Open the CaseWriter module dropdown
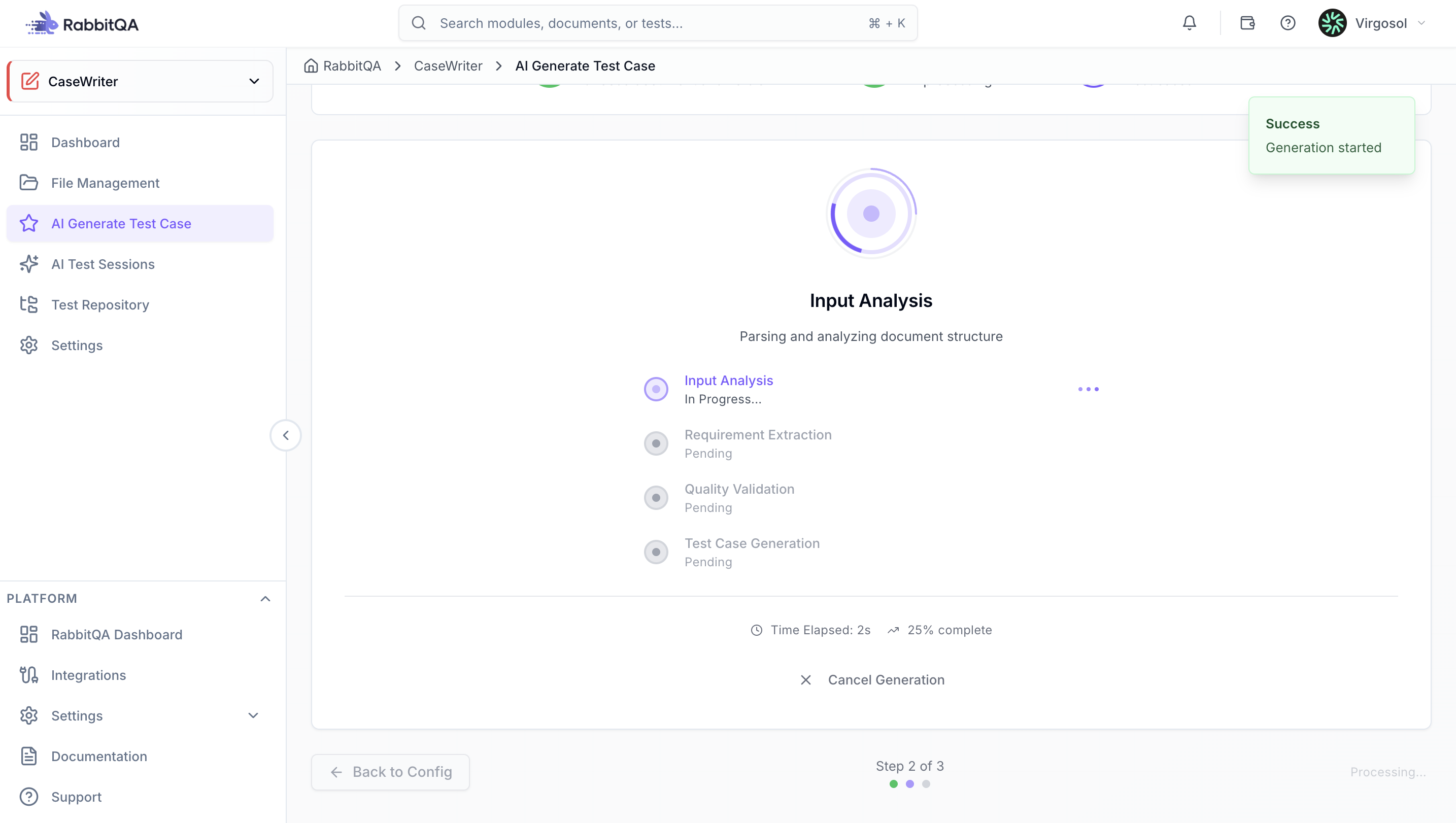 tap(140, 81)
